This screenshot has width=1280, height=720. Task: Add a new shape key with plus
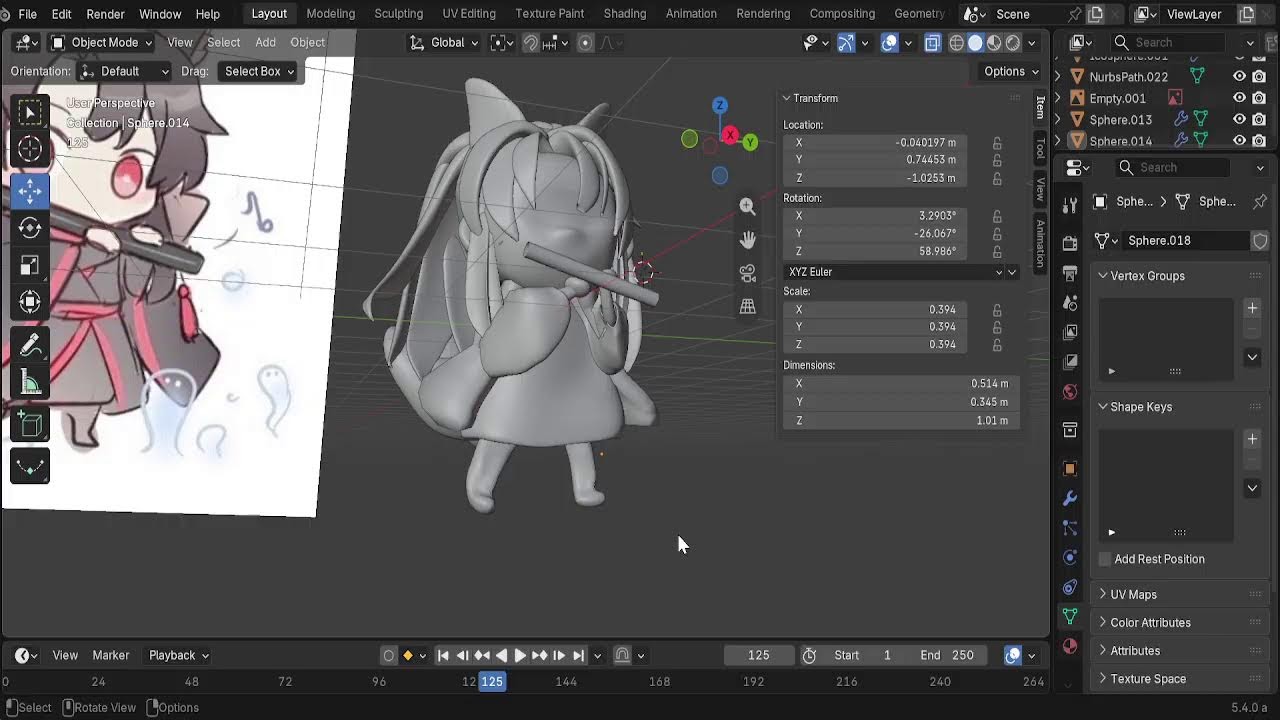(1252, 439)
